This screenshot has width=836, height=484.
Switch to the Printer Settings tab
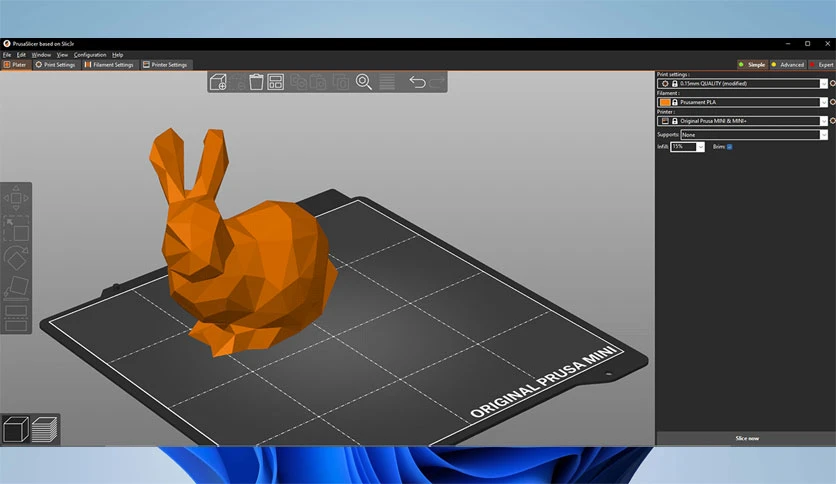click(x=165, y=64)
